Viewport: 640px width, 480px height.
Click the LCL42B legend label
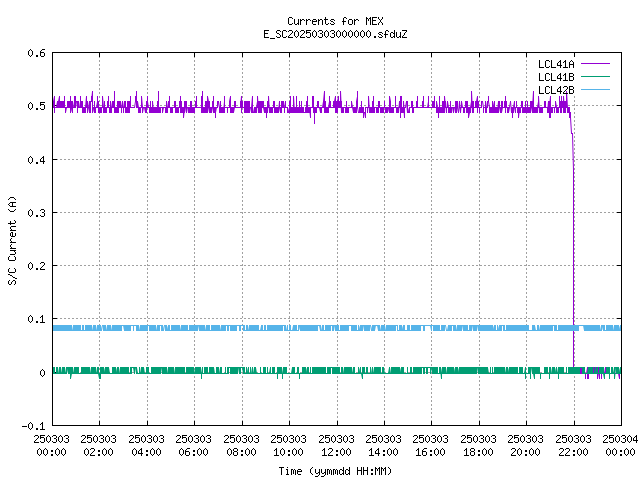(x=556, y=90)
